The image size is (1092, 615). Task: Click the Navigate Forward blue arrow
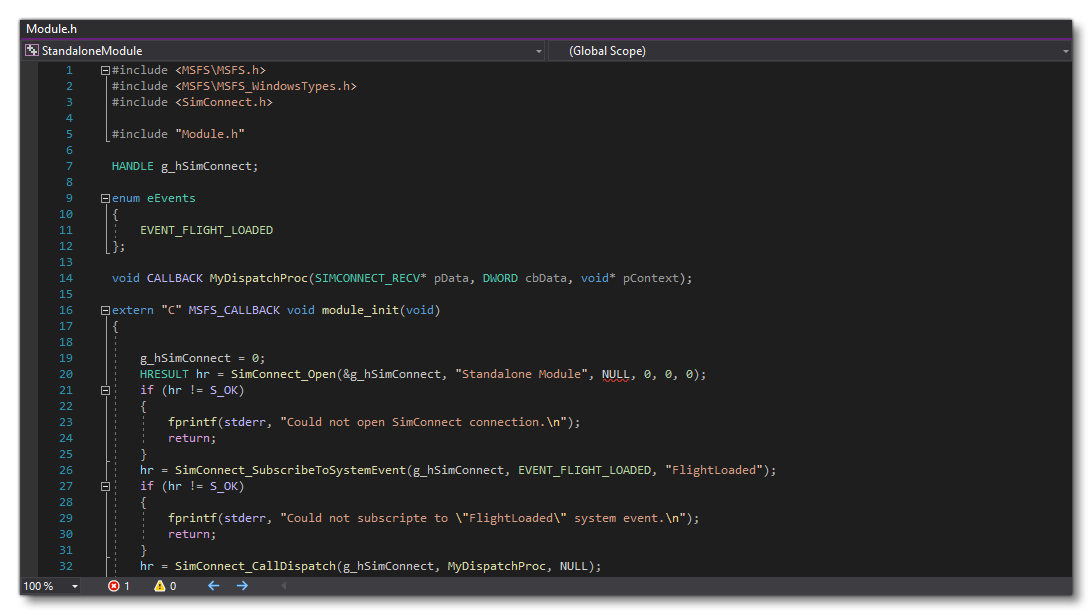(x=241, y=587)
